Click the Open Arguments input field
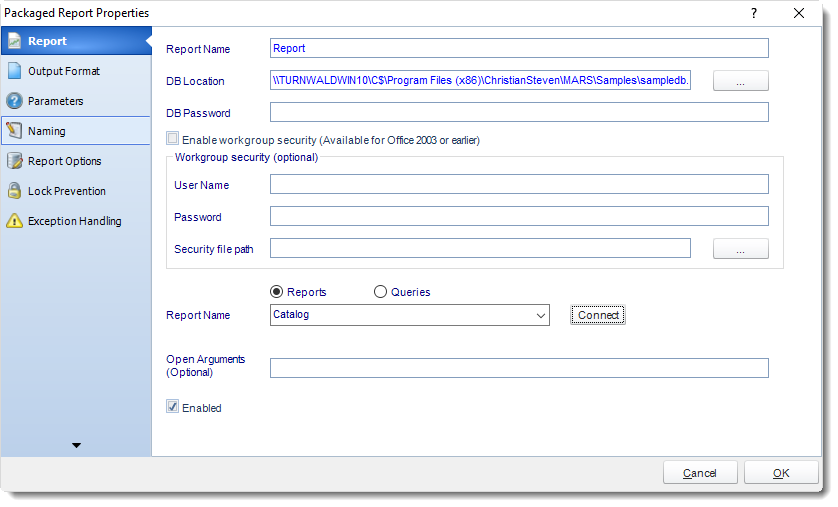Screen dimensions: 838x507 point(519,368)
